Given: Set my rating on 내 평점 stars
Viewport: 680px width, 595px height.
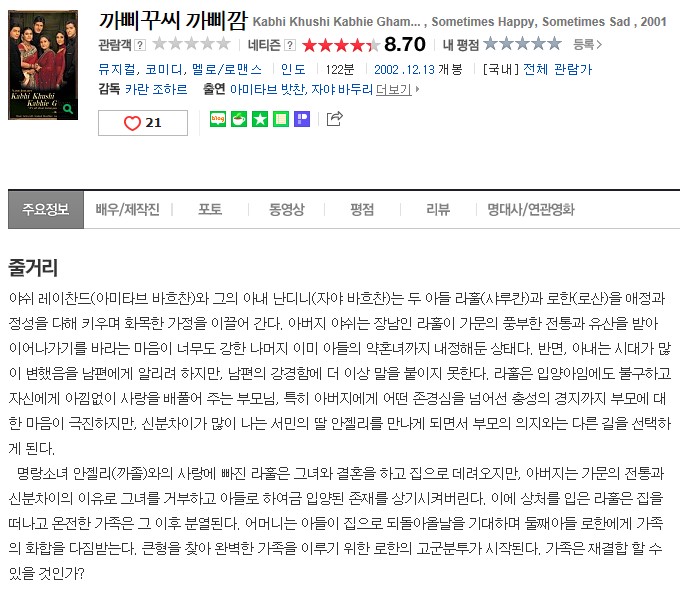Looking at the screenshot, I should pyautogui.click(x=522, y=44).
